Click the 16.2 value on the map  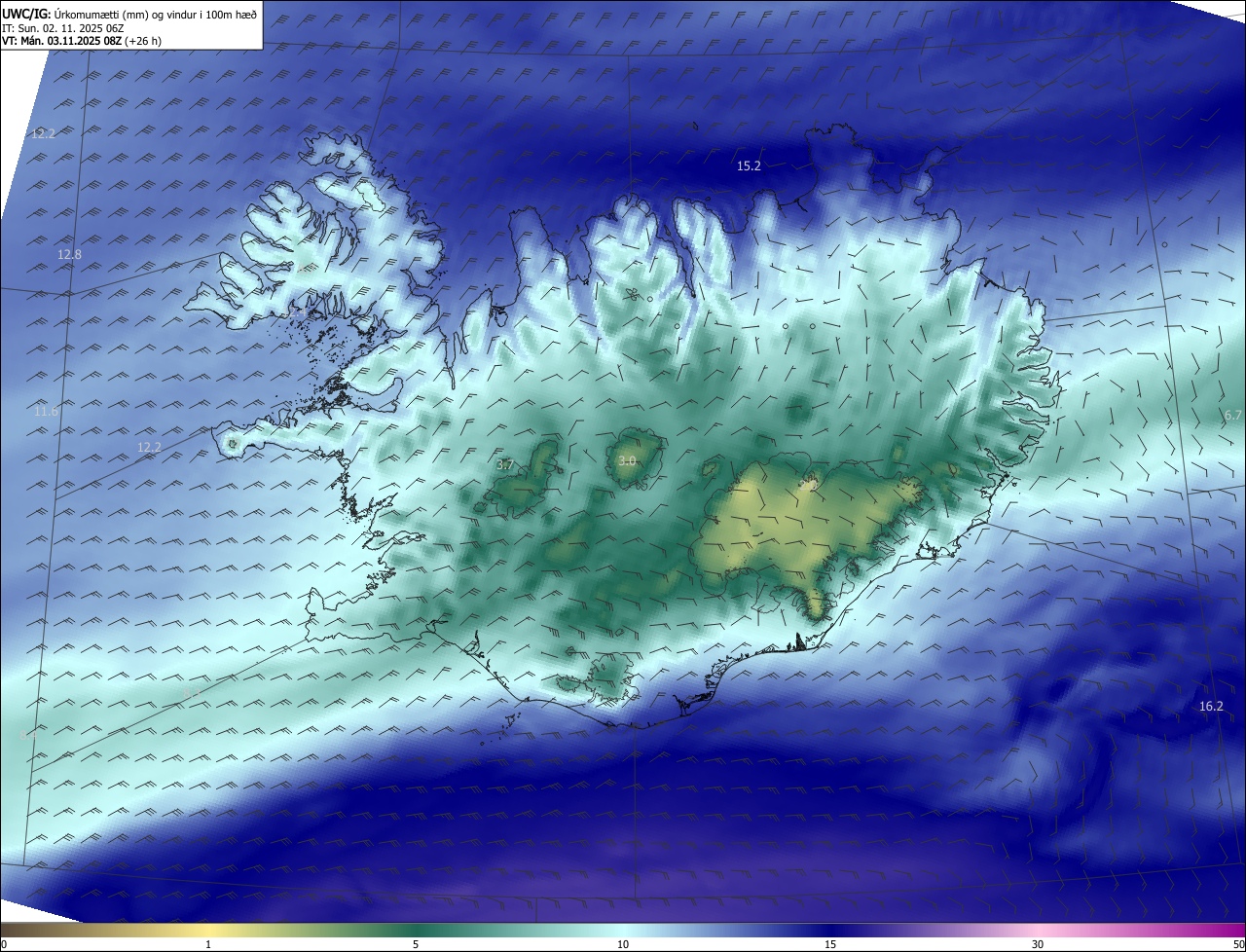click(x=1211, y=707)
